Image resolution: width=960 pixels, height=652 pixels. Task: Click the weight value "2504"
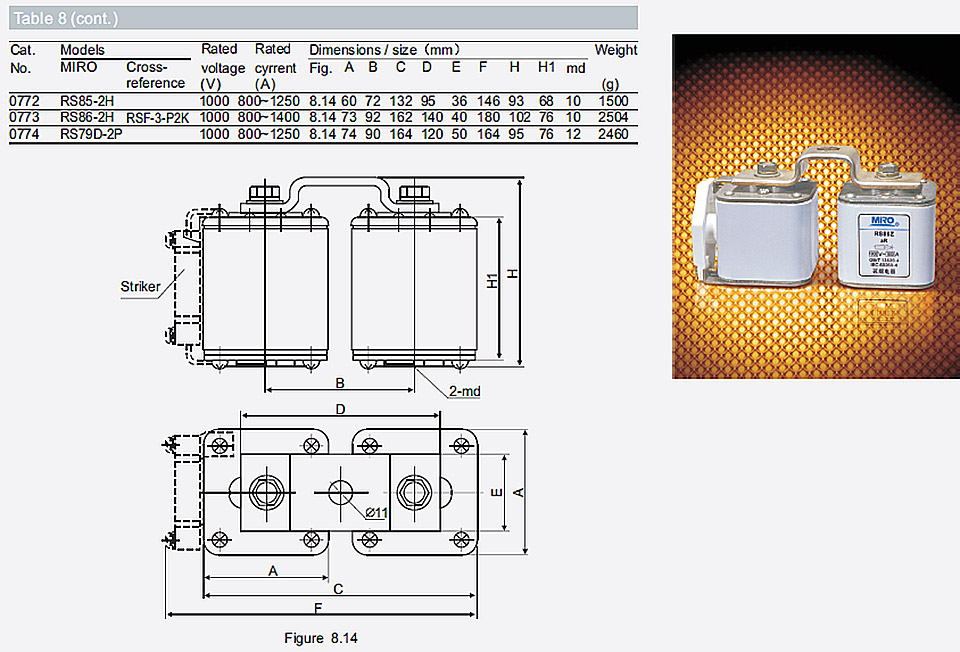tap(613, 118)
